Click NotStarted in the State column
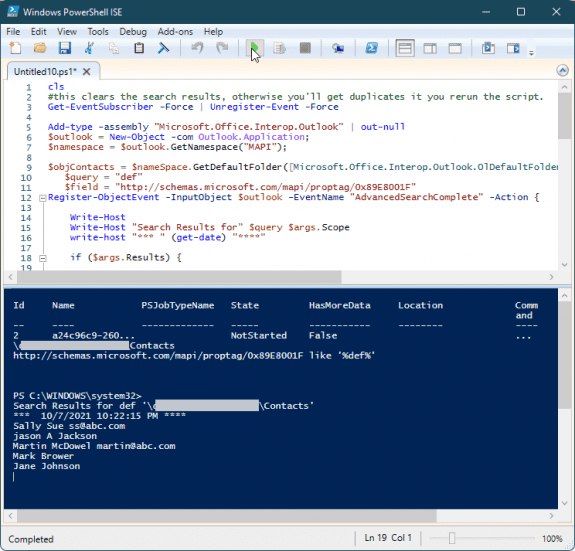Viewport: 575px width, 551px height. [259, 335]
